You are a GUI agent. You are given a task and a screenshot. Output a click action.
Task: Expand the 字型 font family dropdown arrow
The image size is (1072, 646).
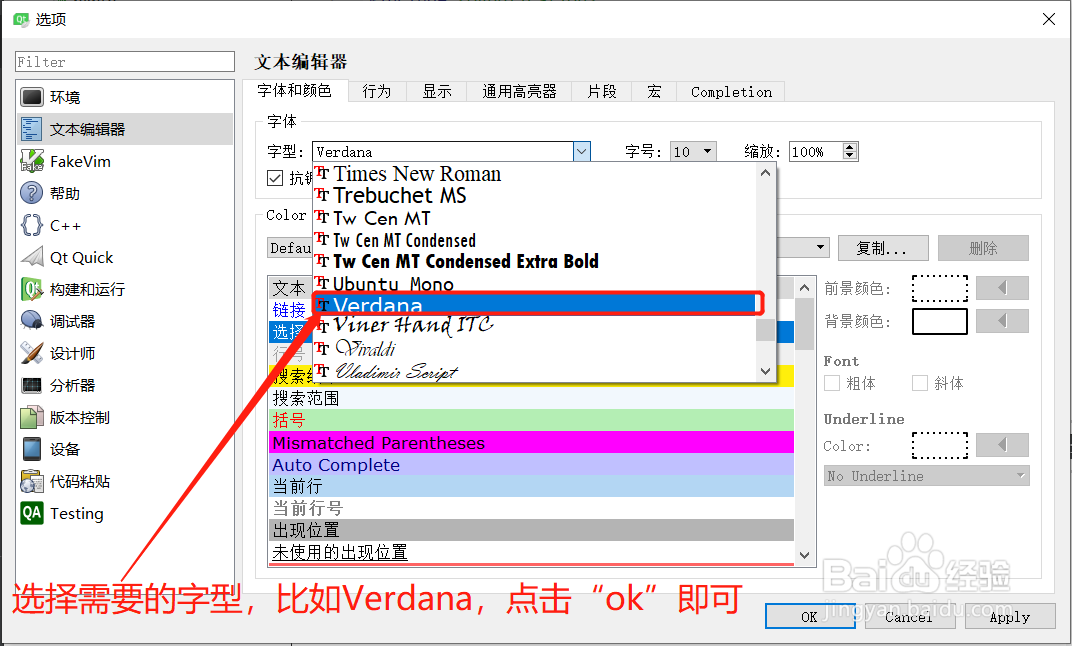[582, 152]
